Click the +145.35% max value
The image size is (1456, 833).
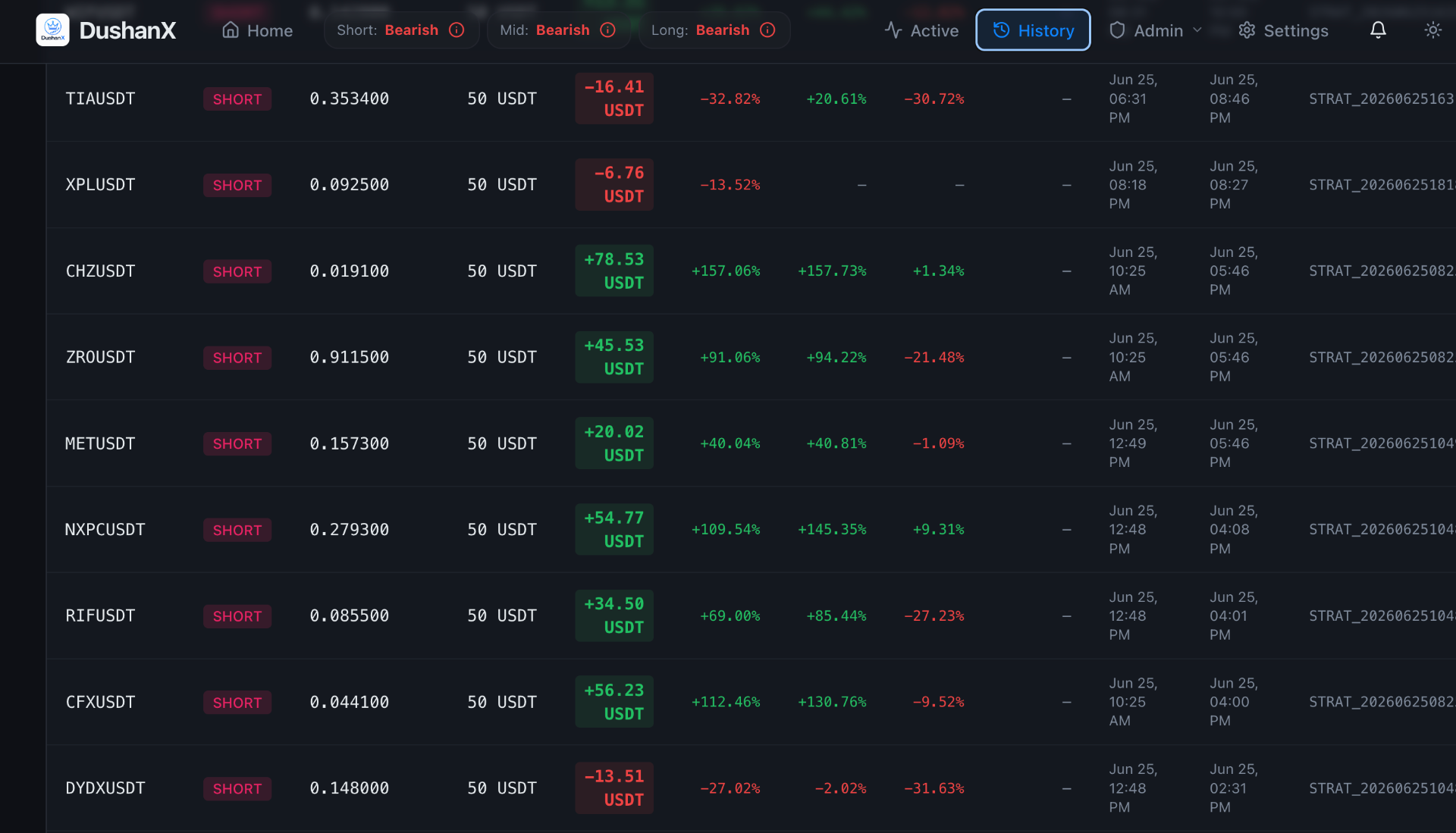[832, 530]
